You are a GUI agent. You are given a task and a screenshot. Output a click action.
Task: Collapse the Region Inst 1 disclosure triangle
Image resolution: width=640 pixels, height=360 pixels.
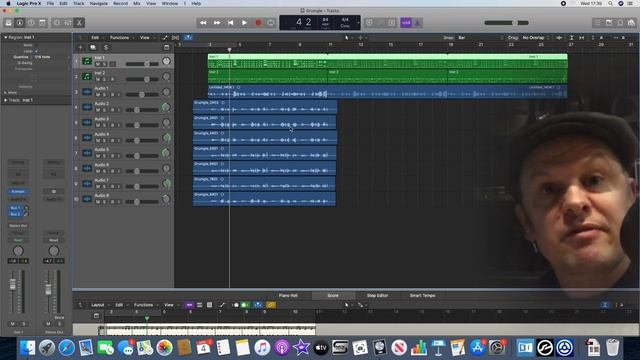[6, 37]
